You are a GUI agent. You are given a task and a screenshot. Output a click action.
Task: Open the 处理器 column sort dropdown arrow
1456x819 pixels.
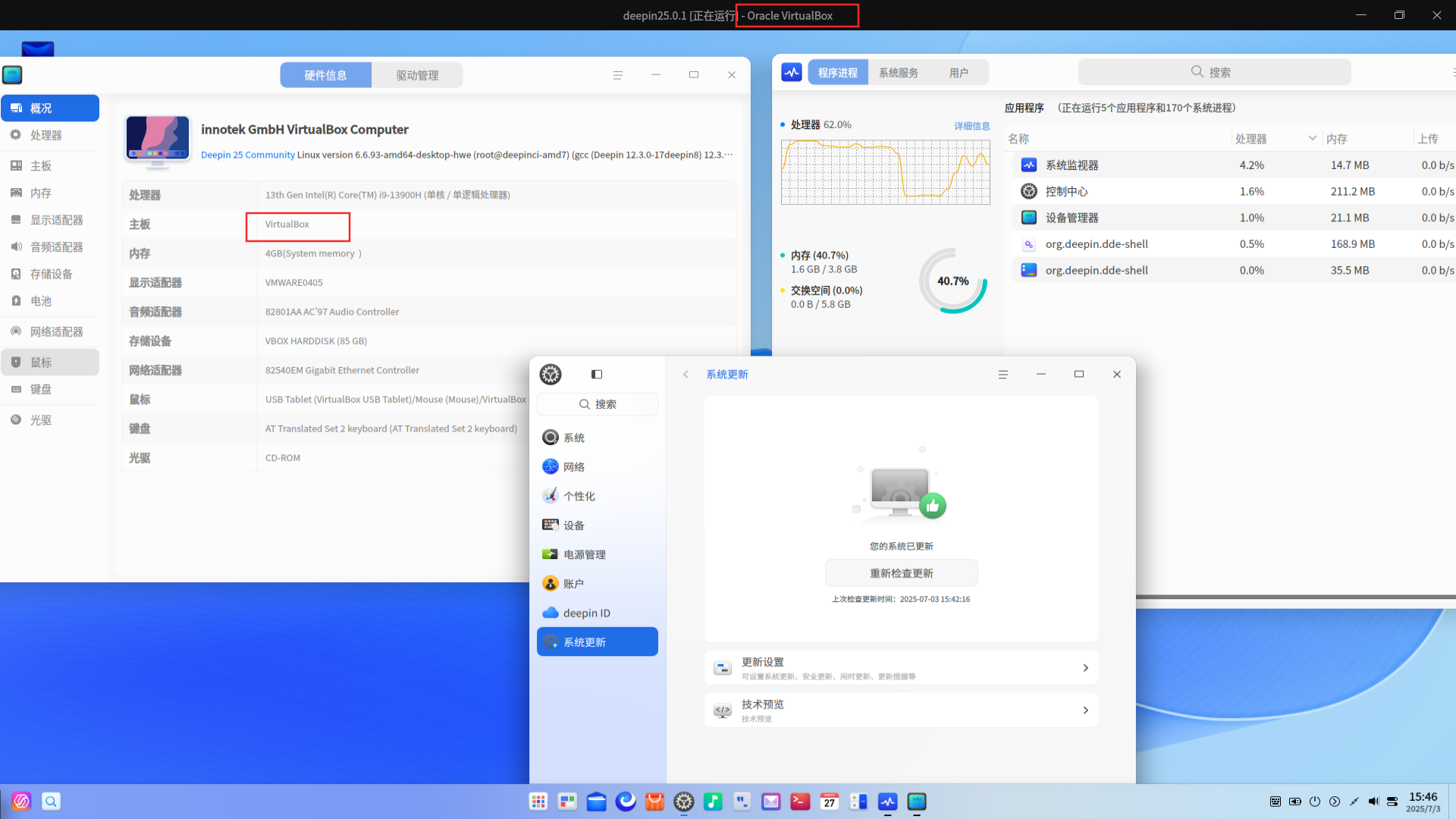(1312, 138)
